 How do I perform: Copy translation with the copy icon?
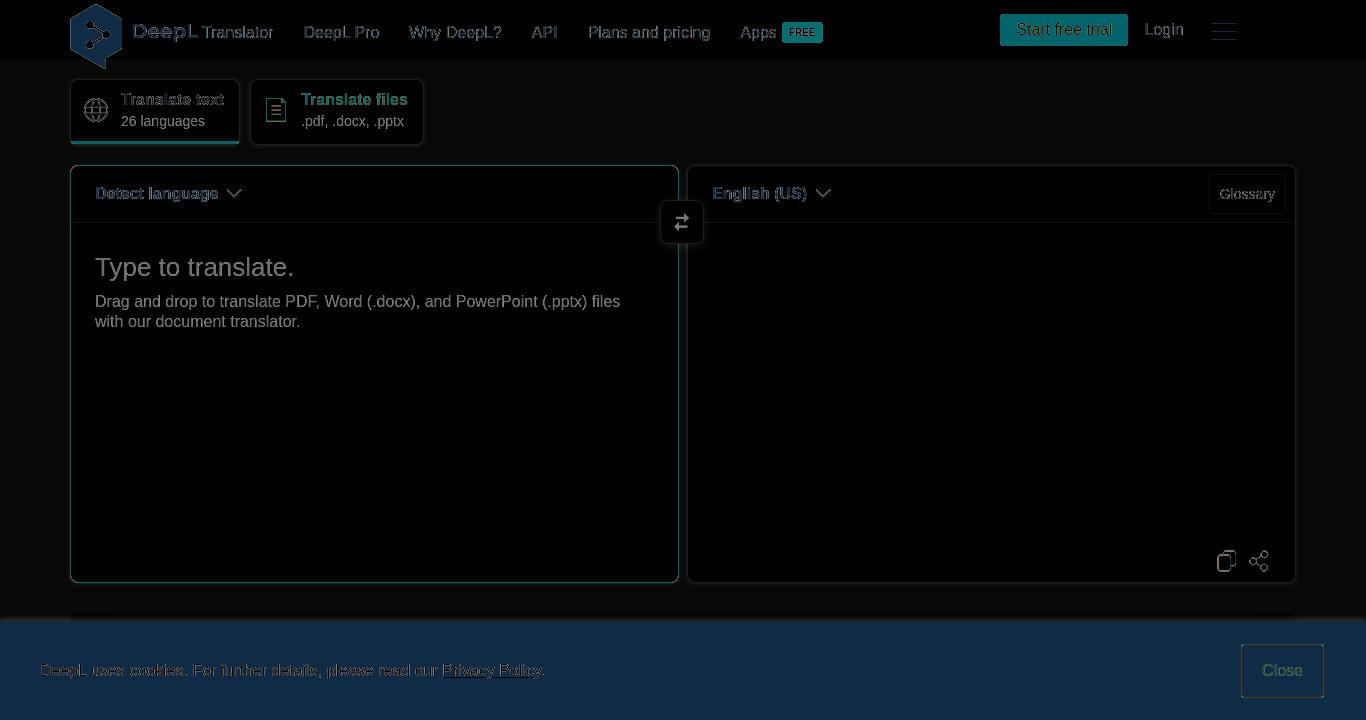point(1227,561)
